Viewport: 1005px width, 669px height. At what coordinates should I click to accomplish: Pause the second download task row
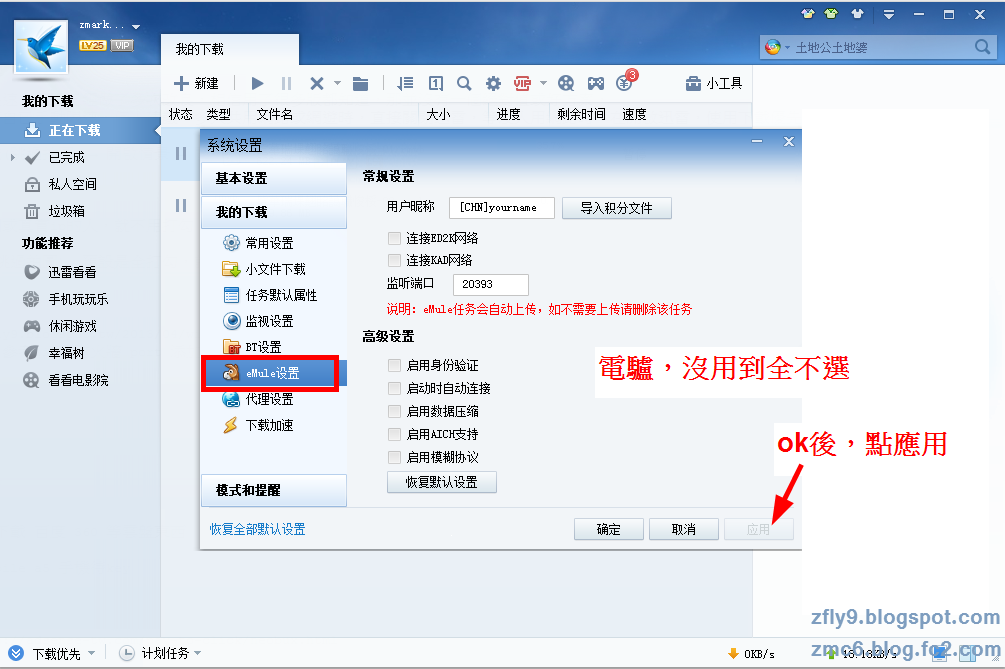(x=181, y=205)
